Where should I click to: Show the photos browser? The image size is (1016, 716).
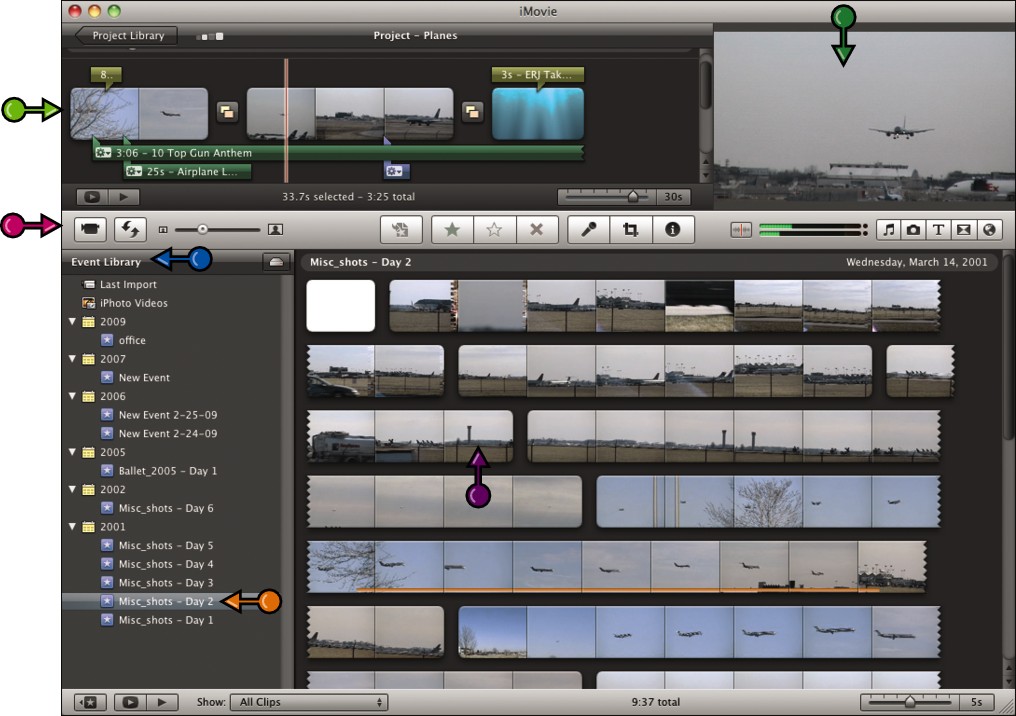point(914,229)
